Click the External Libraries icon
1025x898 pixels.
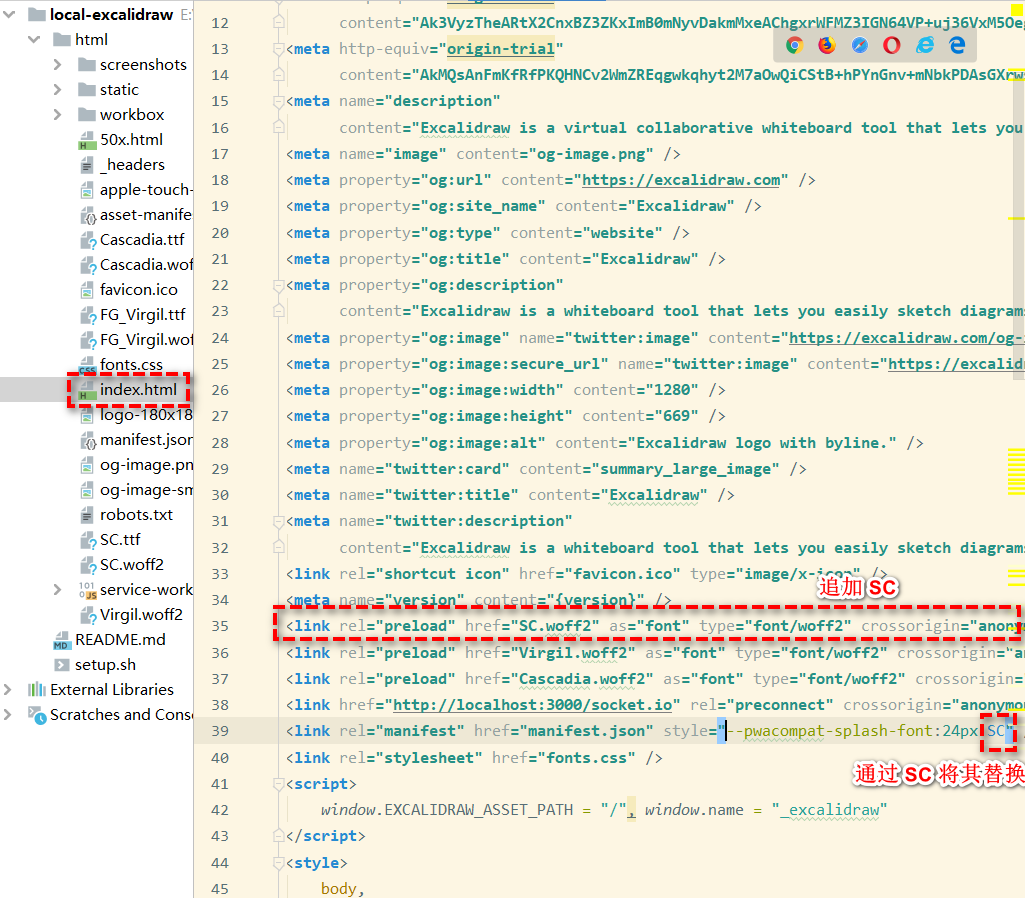click(37, 690)
